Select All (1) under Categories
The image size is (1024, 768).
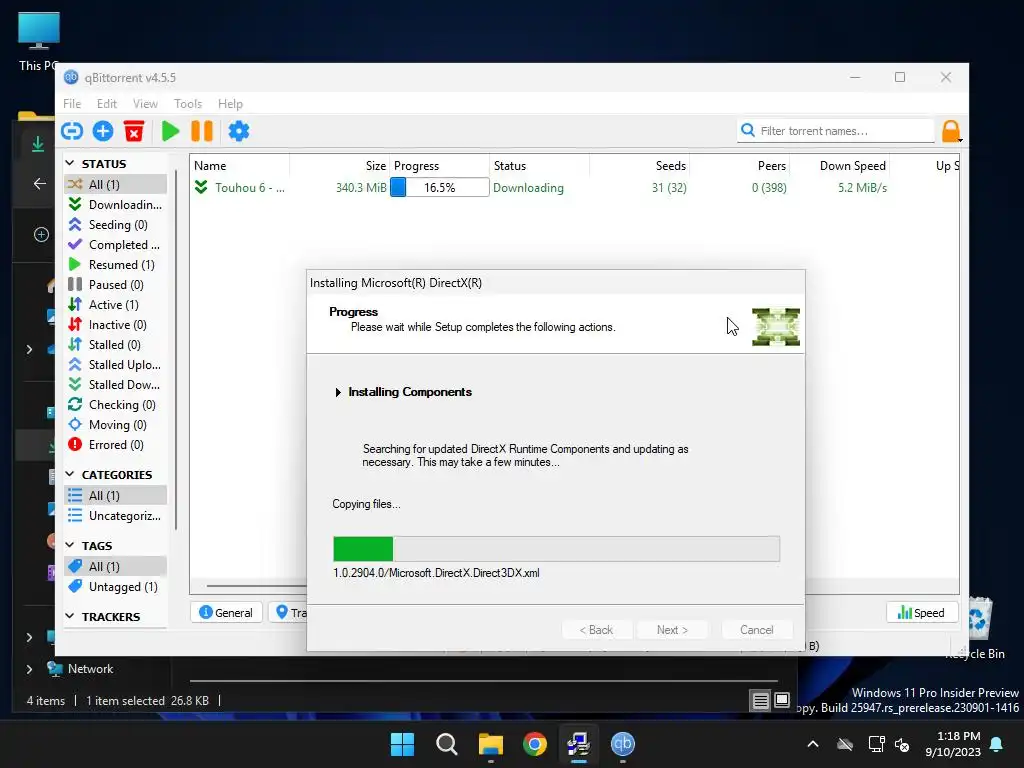[x=116, y=496]
